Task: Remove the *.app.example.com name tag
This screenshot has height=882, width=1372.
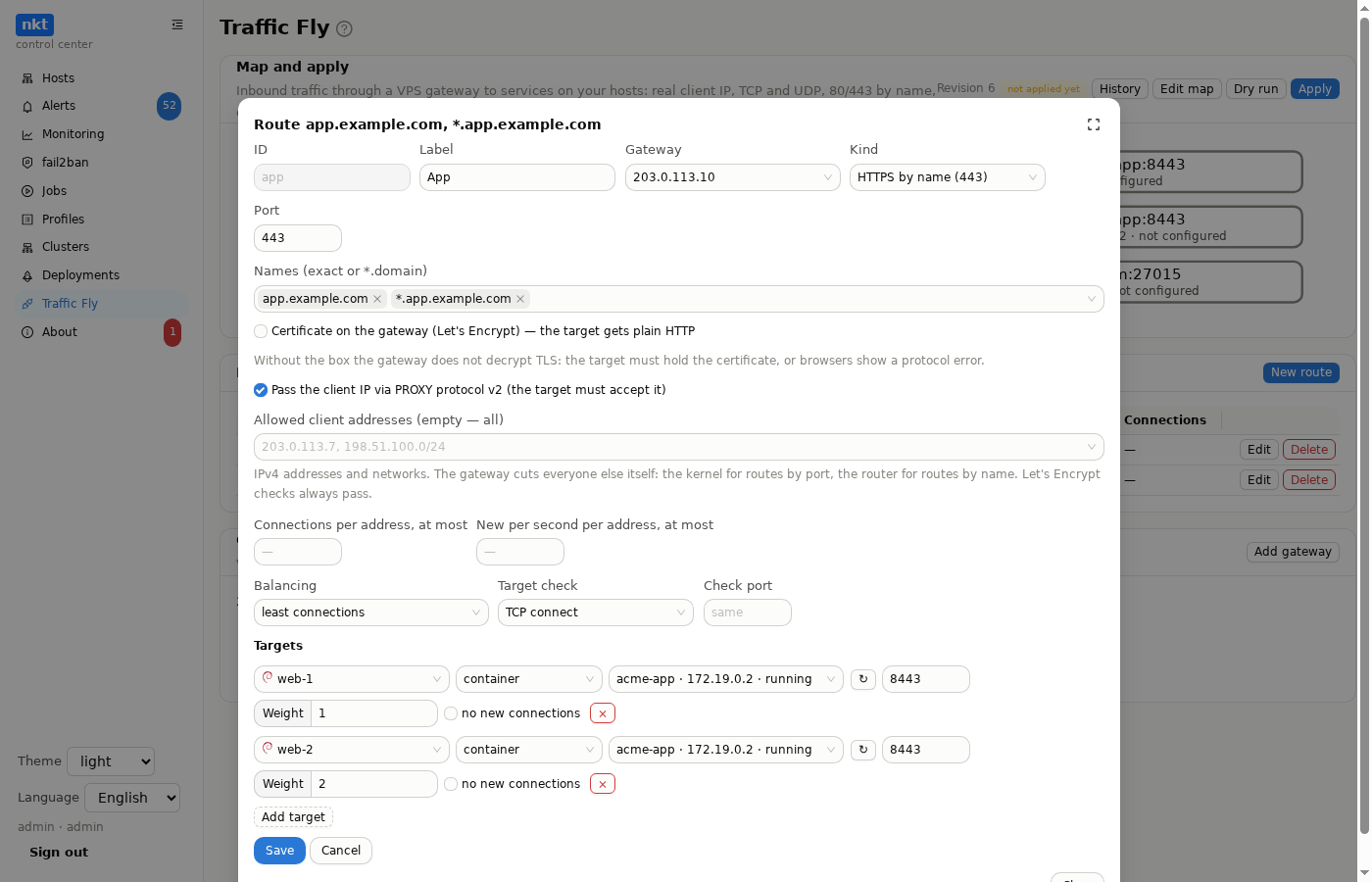Action: (x=520, y=299)
